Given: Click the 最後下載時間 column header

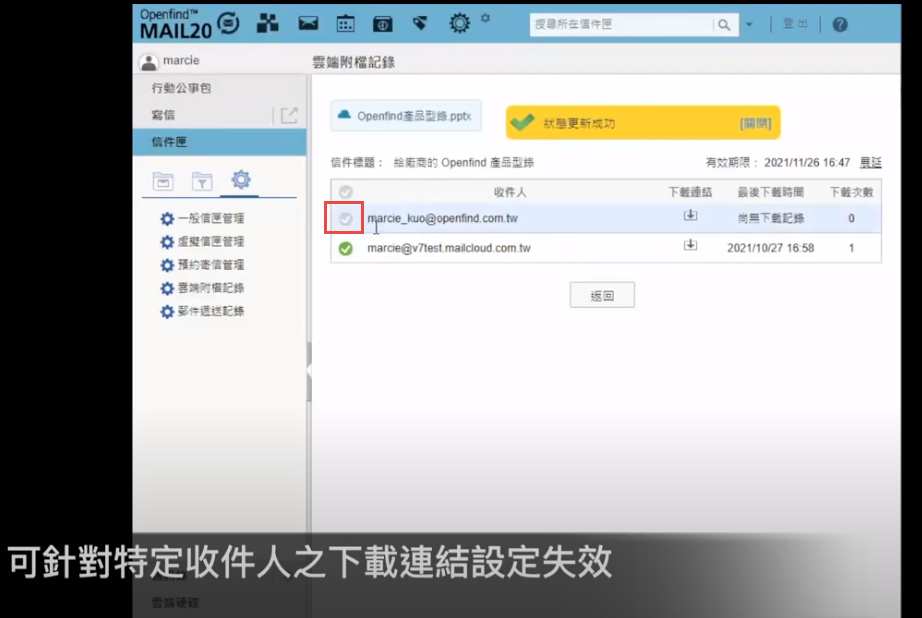Looking at the screenshot, I should click(771, 192).
